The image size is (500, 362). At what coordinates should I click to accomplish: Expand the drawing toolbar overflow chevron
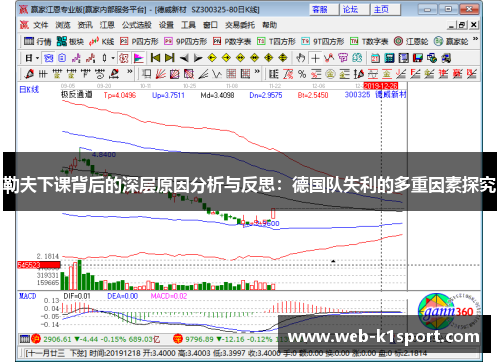(130, 72)
